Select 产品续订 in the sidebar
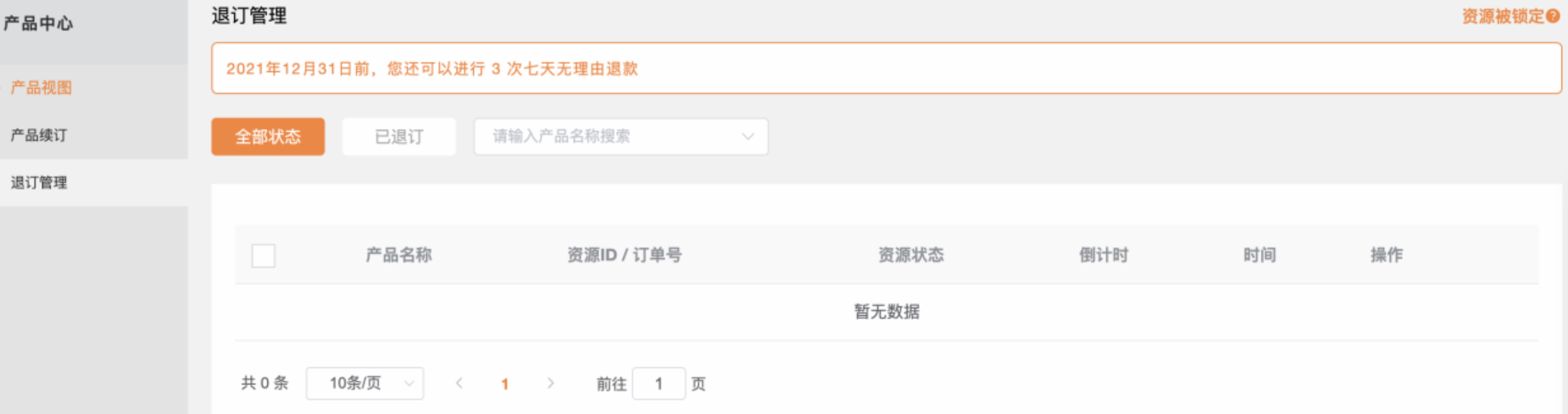 coord(39,135)
